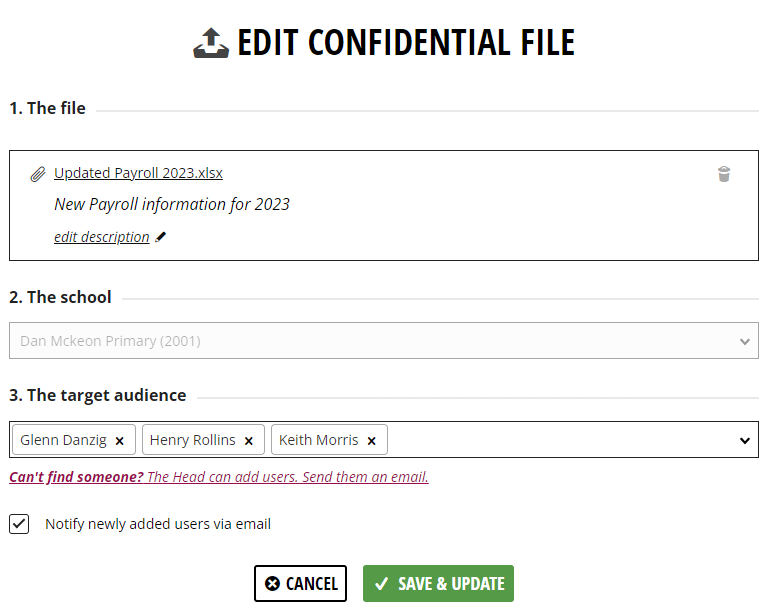Click the paperclip attachment icon
This screenshot has width=774, height=613.
click(x=38, y=174)
